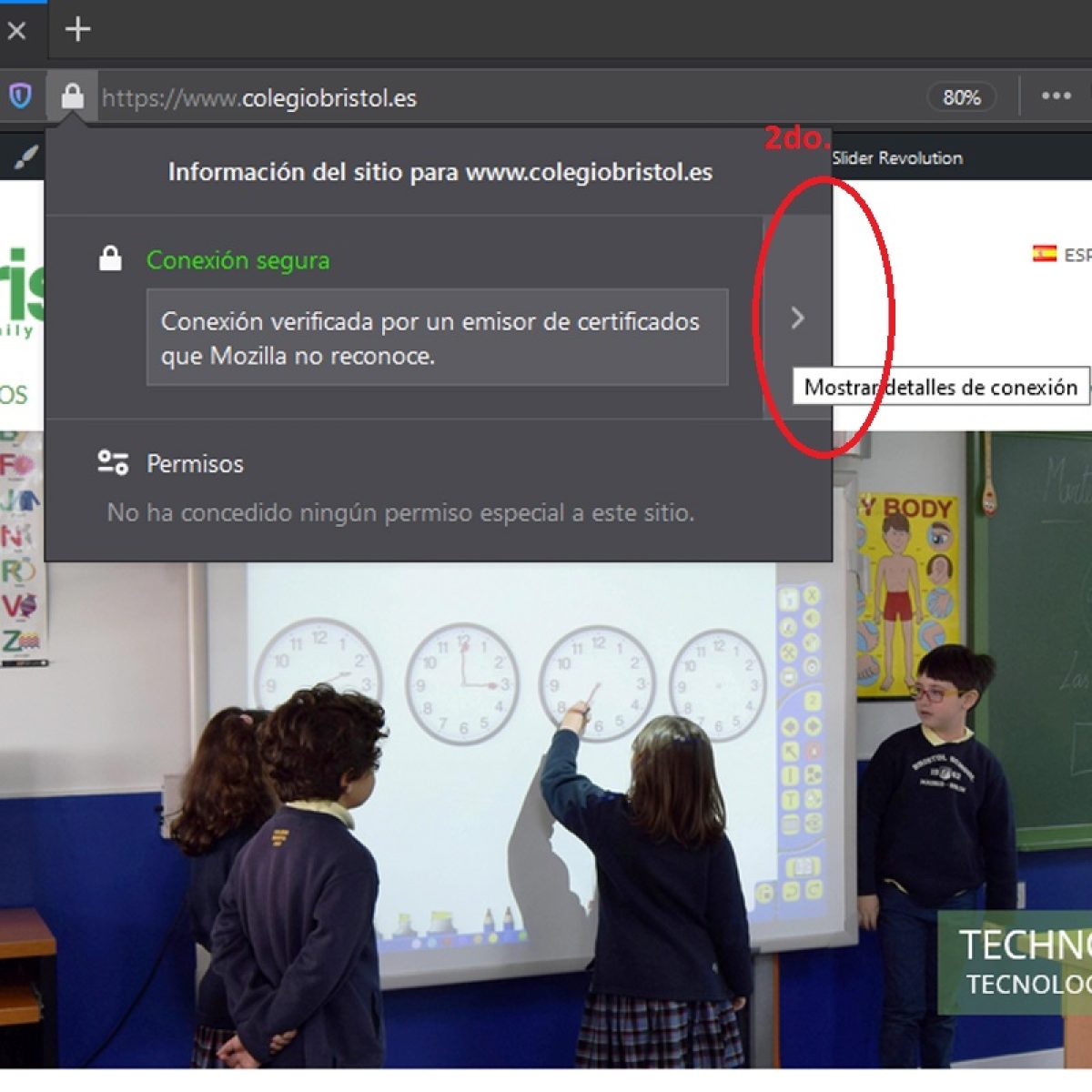
Task: Click the certificate verification message box
Action: tap(437, 338)
